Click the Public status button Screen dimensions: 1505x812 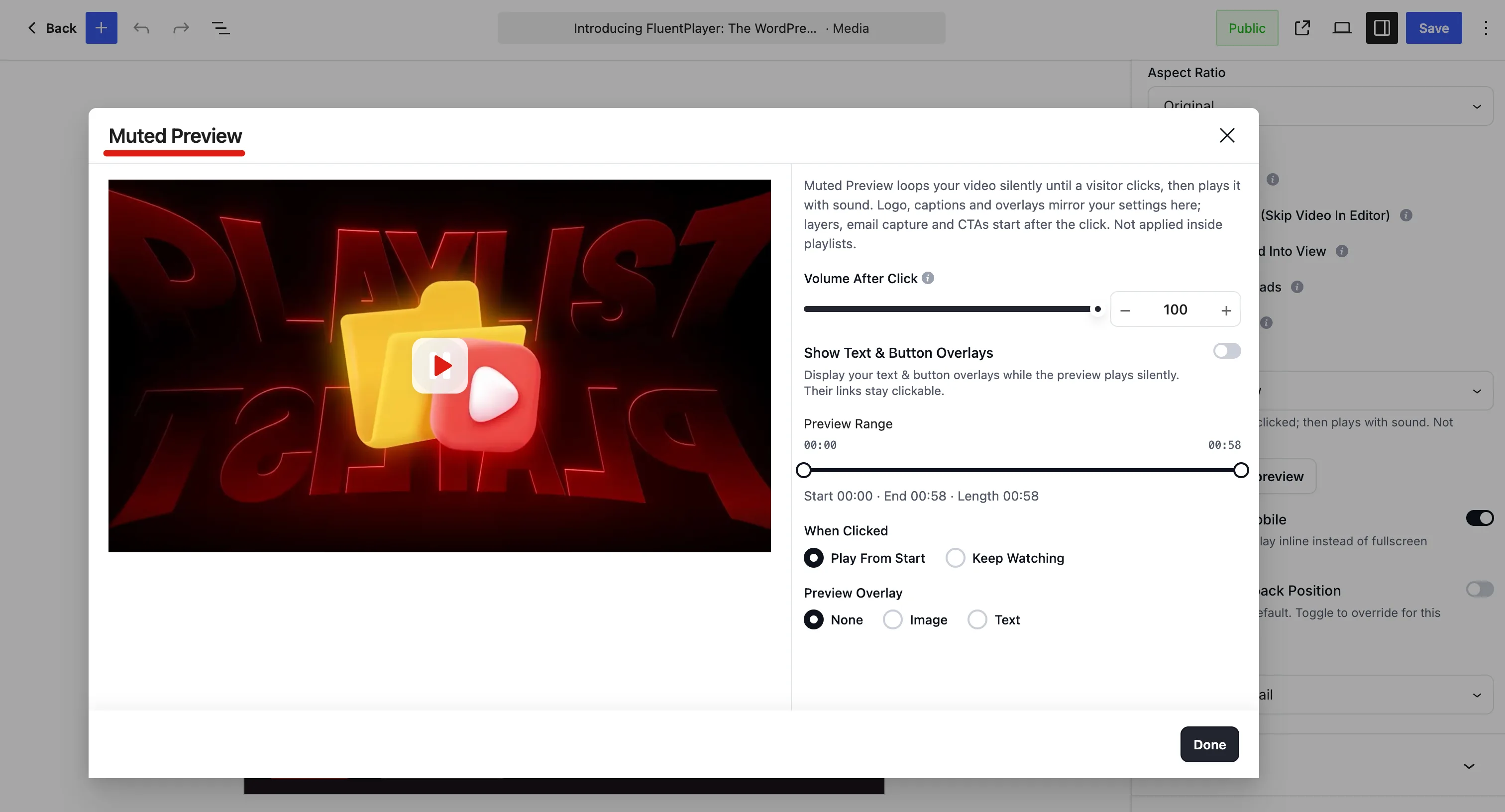pos(1246,28)
